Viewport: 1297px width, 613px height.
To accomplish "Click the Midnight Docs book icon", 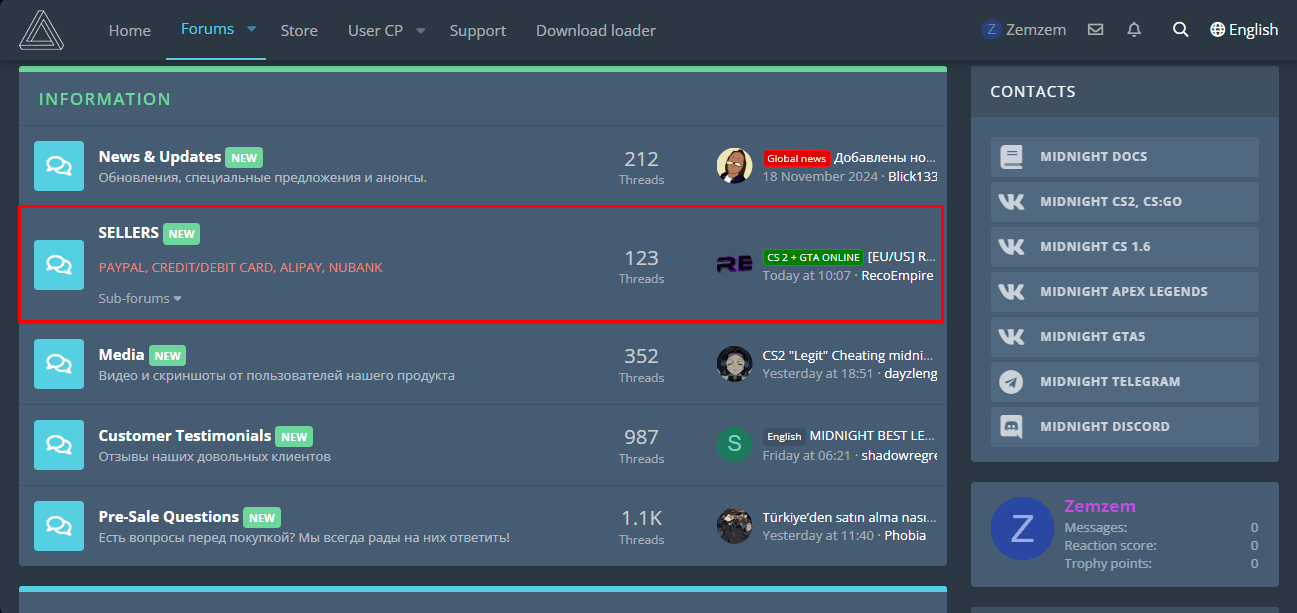I will (x=1012, y=157).
